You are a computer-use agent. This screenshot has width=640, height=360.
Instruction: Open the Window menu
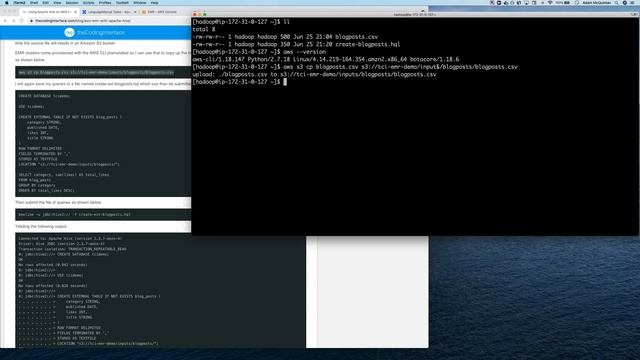pyautogui.click(x=140, y=2)
